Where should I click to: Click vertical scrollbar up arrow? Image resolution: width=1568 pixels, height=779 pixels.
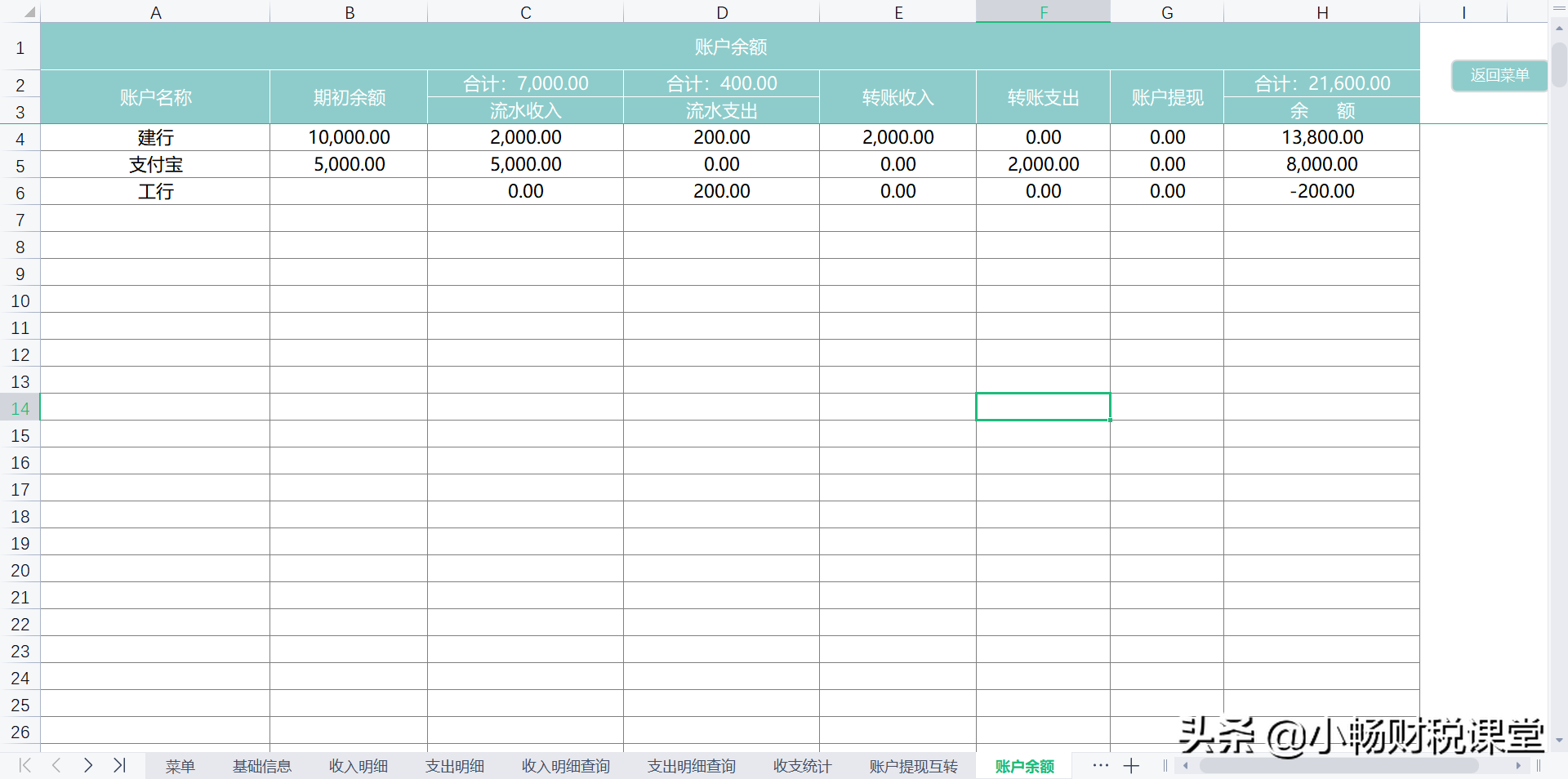(x=1559, y=28)
